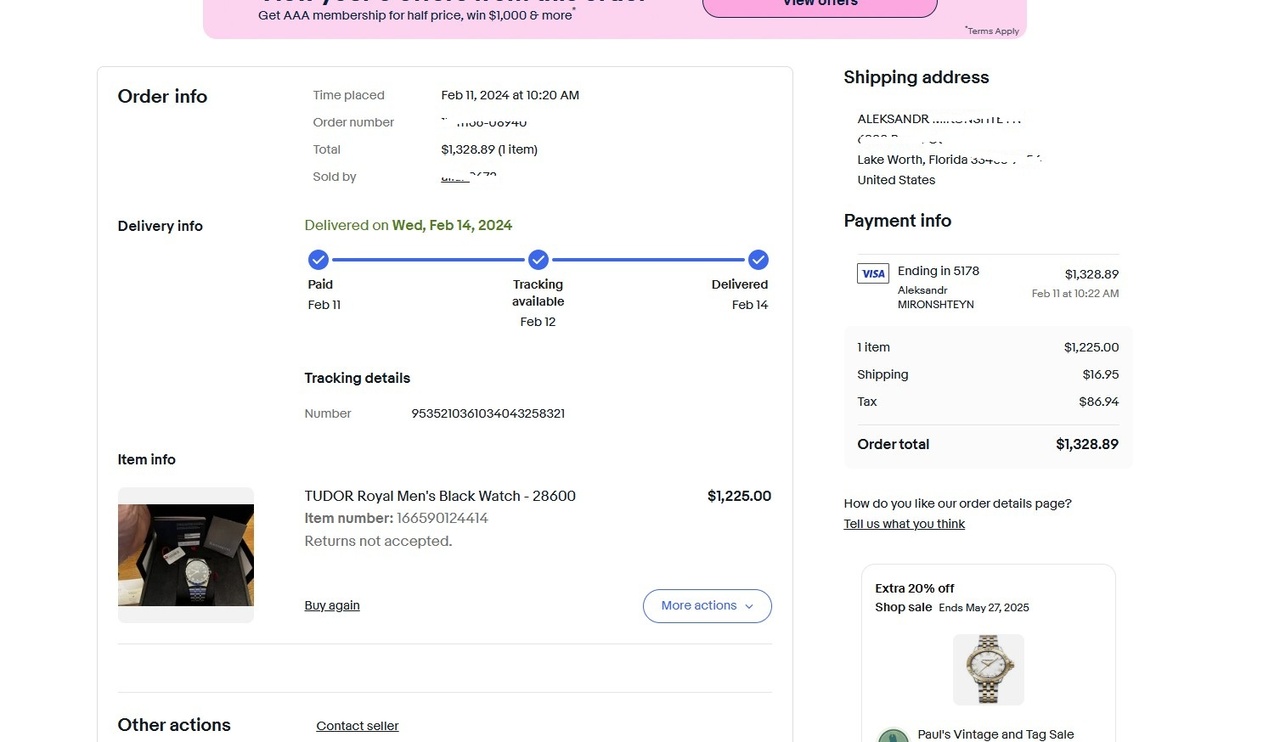Click the Terms Apply banner text
Viewport: 1280px width, 742px height.
993,31
